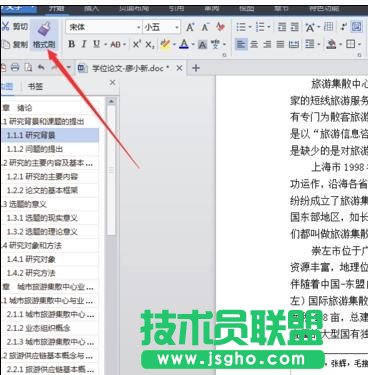This screenshot has width=368, height=375.
Task: Click the paragraph shading fill bucket
Action: (x=331, y=44)
